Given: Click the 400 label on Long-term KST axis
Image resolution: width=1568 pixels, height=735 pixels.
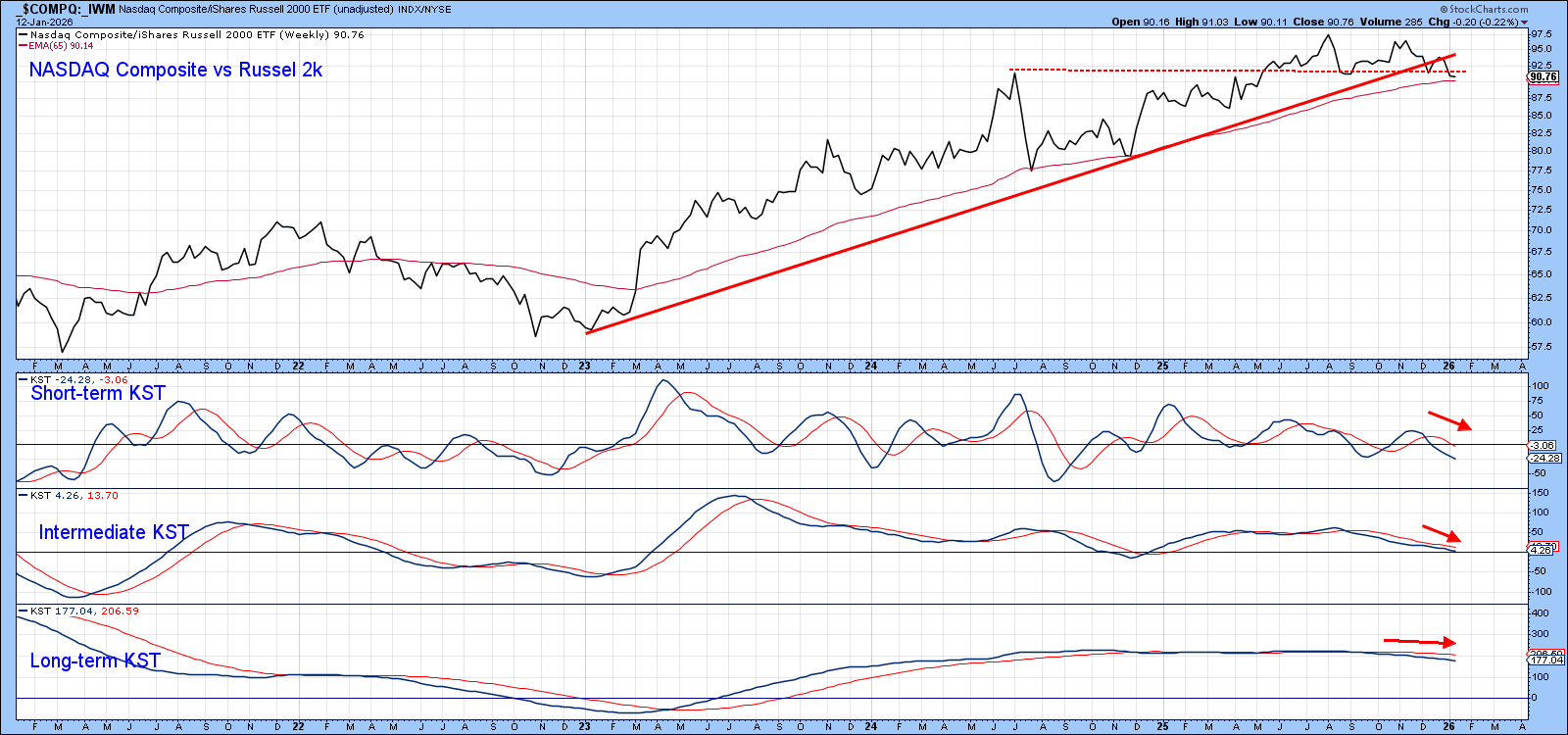Looking at the screenshot, I should (1541, 613).
